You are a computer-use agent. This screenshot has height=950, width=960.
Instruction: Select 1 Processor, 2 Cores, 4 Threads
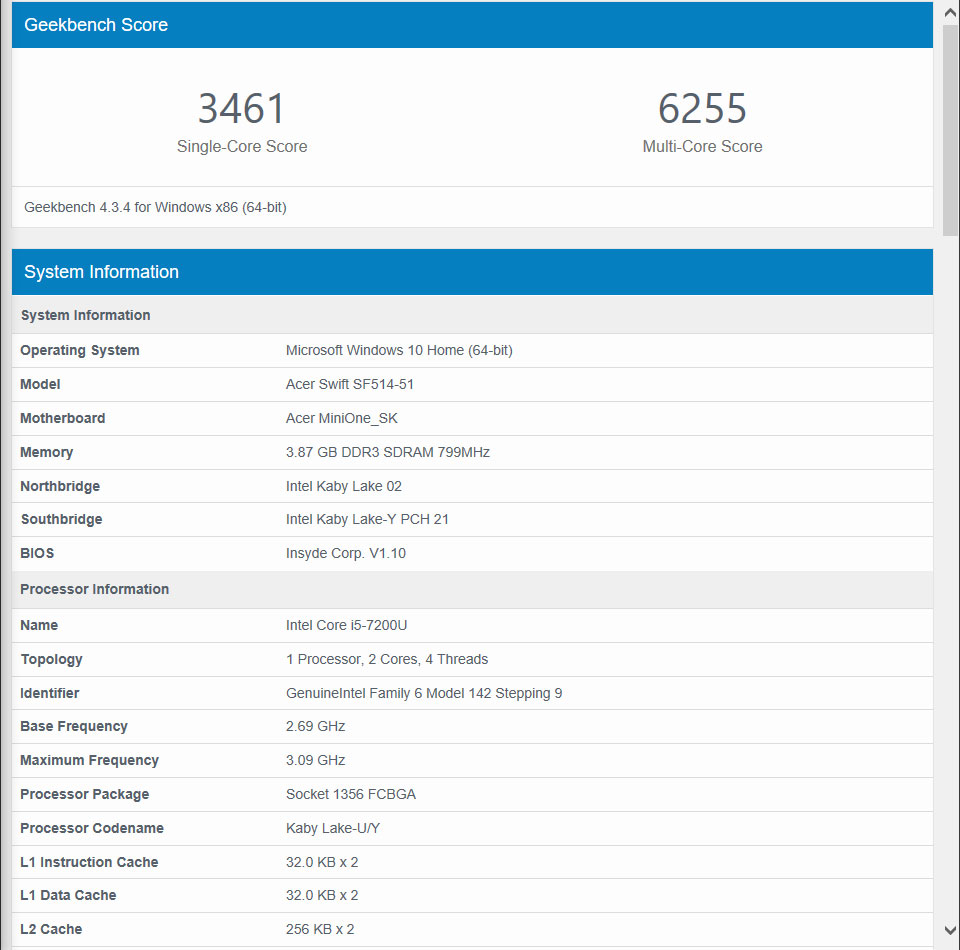tap(387, 659)
